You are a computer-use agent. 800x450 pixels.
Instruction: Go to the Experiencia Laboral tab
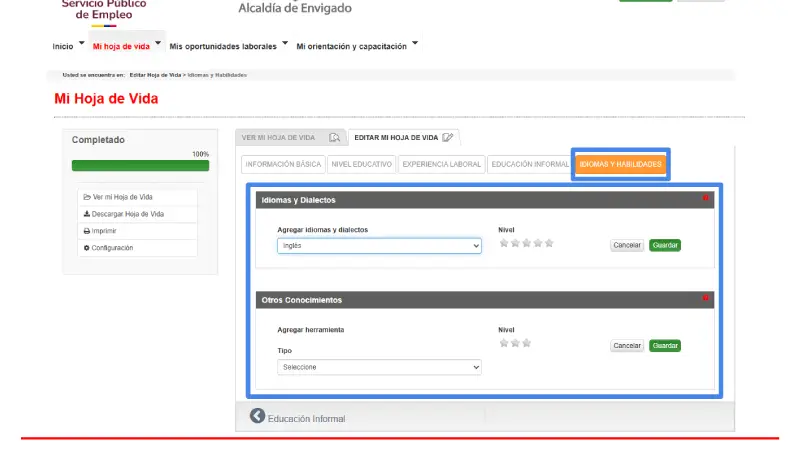[x=441, y=164]
